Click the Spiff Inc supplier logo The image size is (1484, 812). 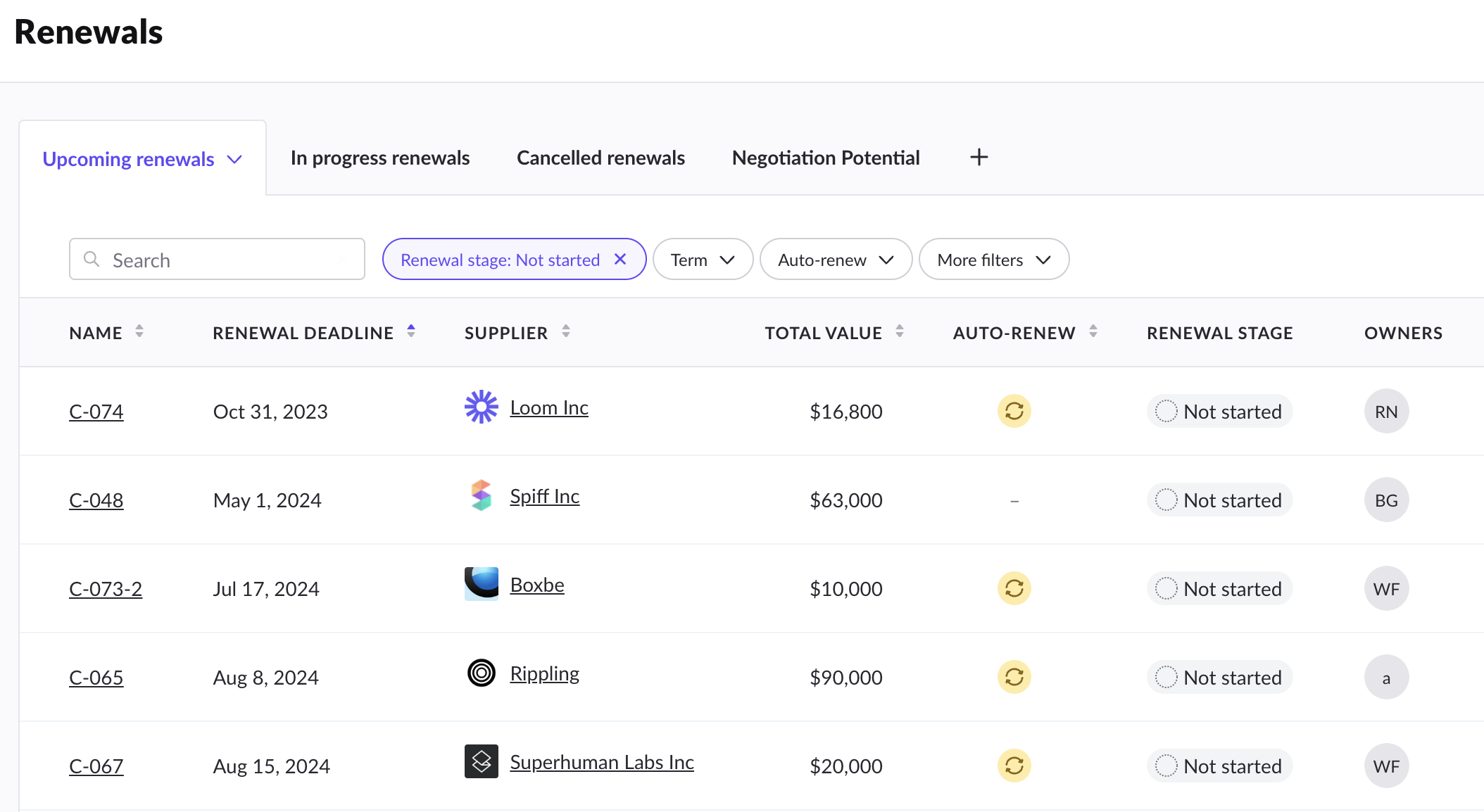click(481, 496)
